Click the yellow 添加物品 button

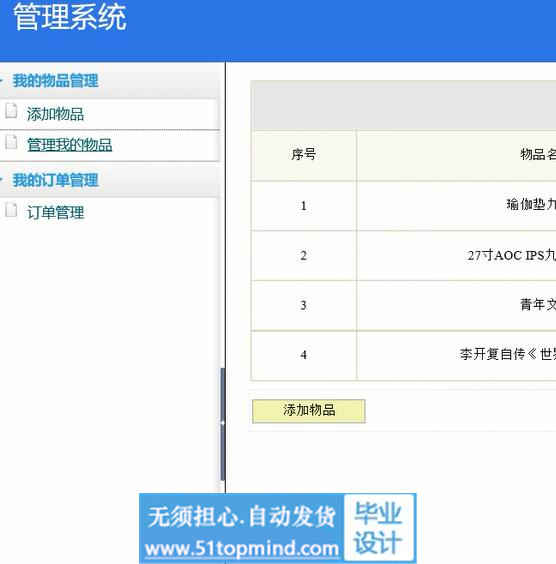click(x=309, y=411)
